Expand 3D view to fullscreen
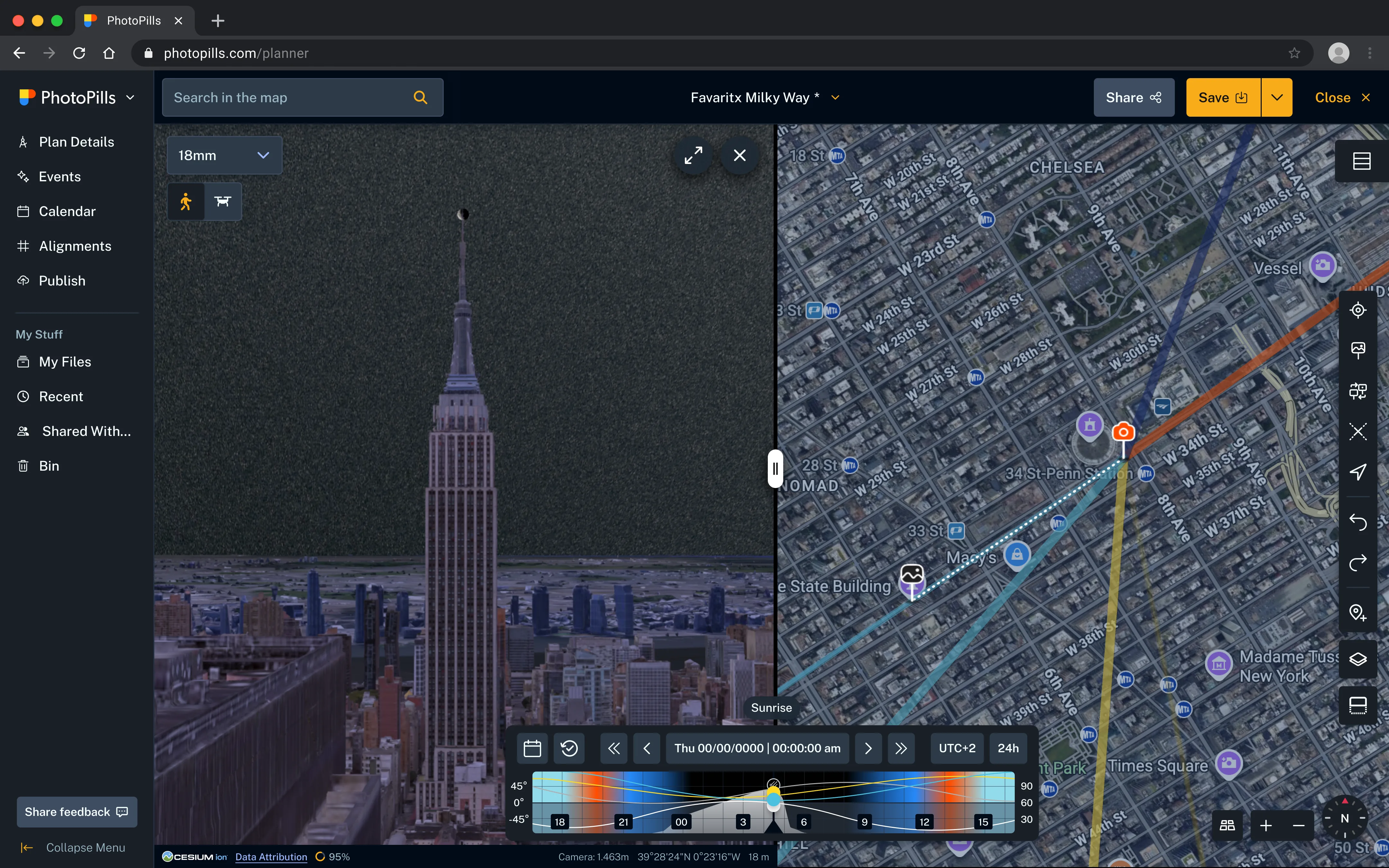 693,155
